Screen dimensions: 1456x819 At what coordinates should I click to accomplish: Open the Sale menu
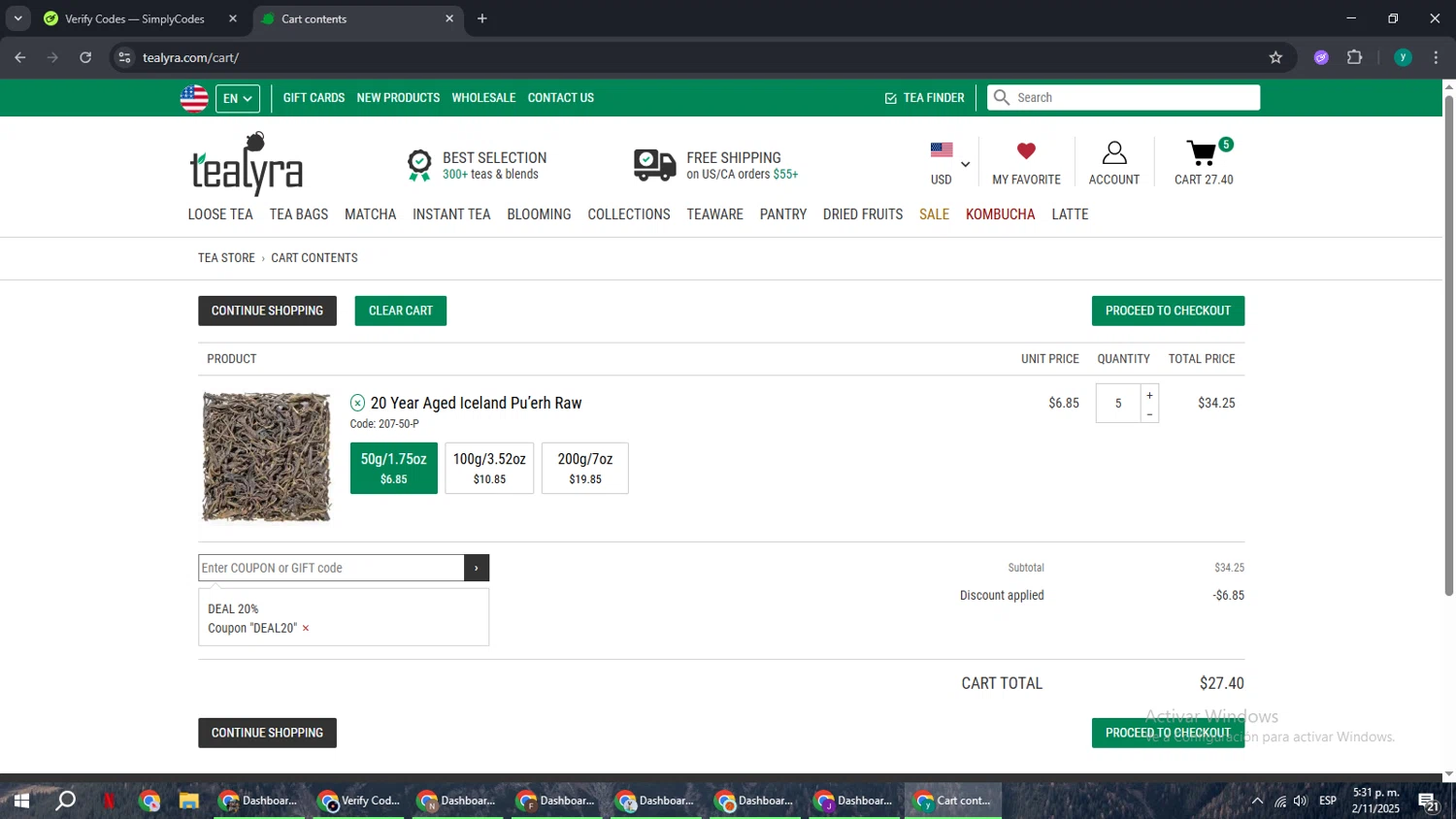[x=934, y=214]
